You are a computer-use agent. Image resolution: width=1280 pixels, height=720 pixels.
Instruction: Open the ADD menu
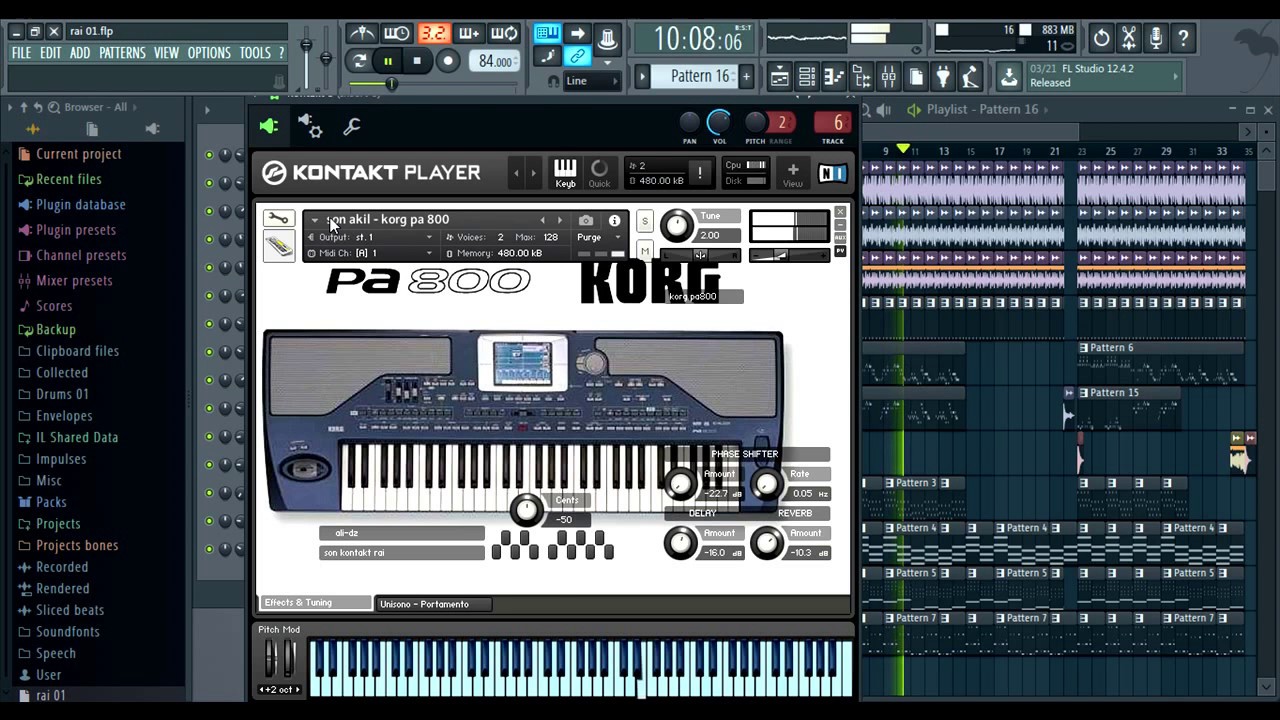80,53
